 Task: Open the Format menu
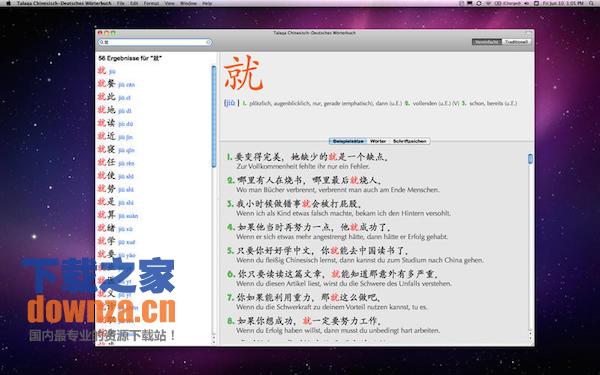pos(151,3)
